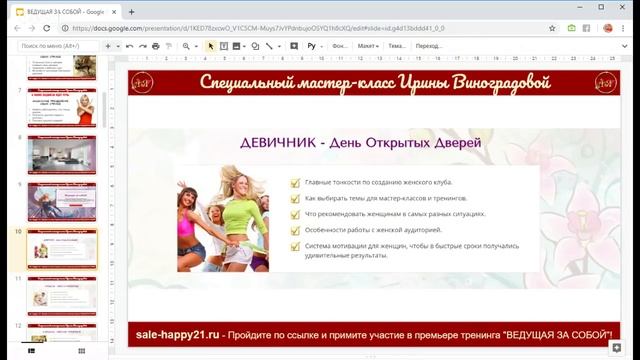Image resolution: width=640 pixels, height=360 pixels.
Task: Open the Chrome three-dot menu
Action: tap(623, 28)
